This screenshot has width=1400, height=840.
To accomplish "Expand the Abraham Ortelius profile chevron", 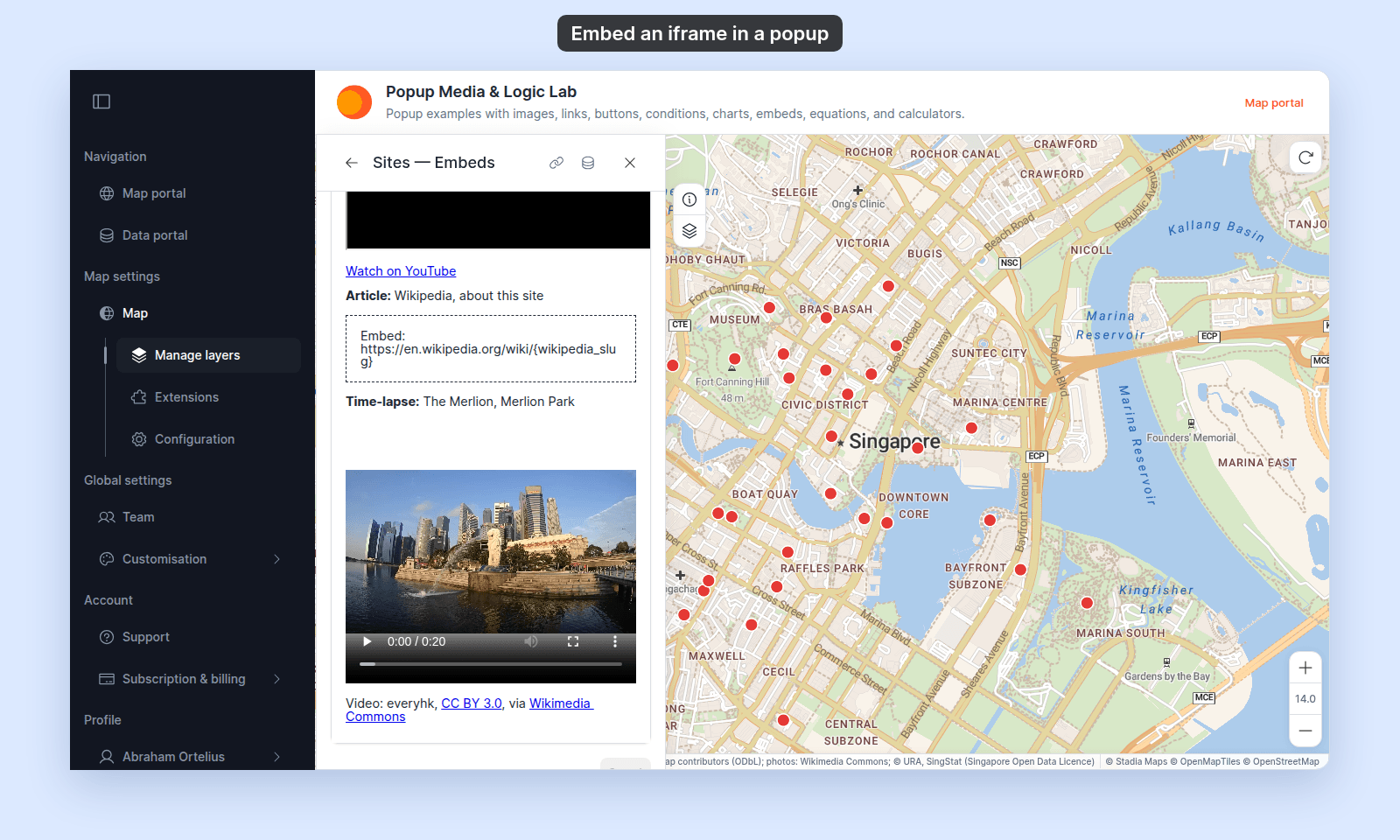I will [x=277, y=757].
